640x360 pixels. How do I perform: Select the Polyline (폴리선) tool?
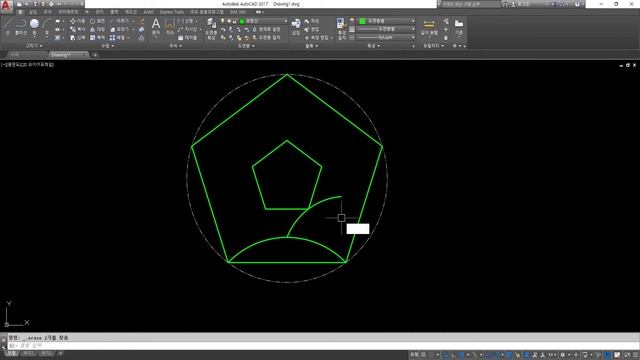click(x=20, y=26)
